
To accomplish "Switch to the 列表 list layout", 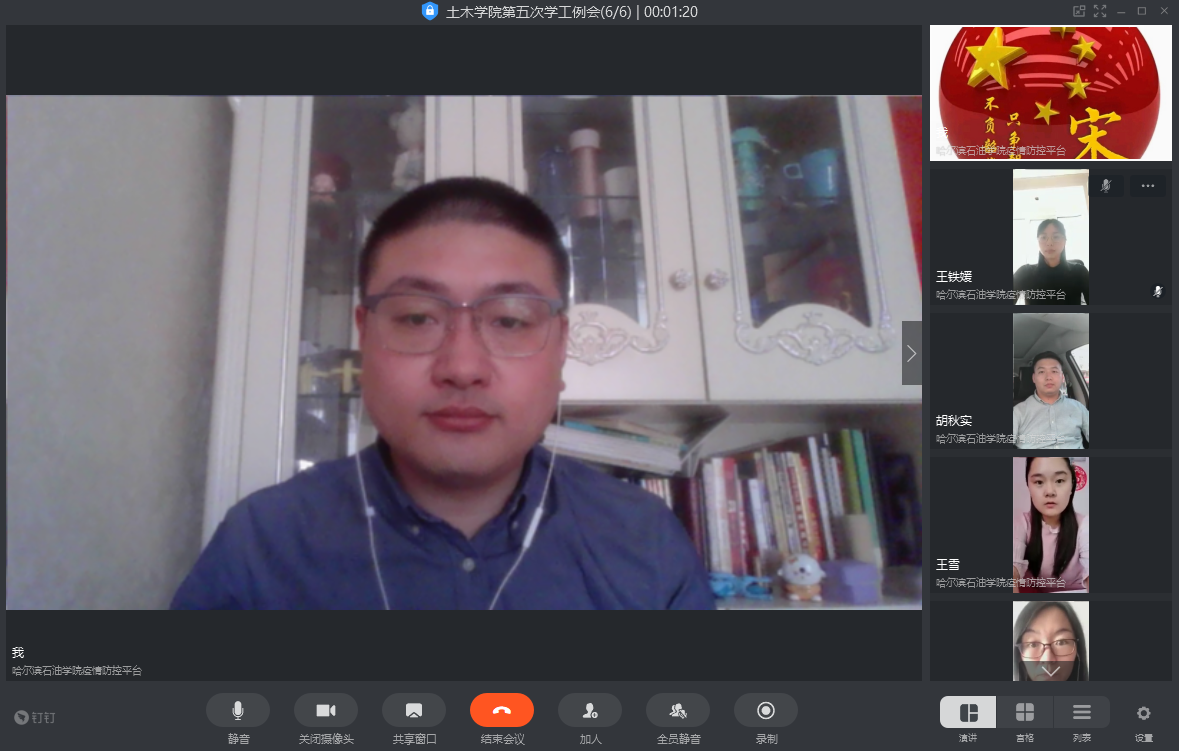I will [x=1082, y=712].
